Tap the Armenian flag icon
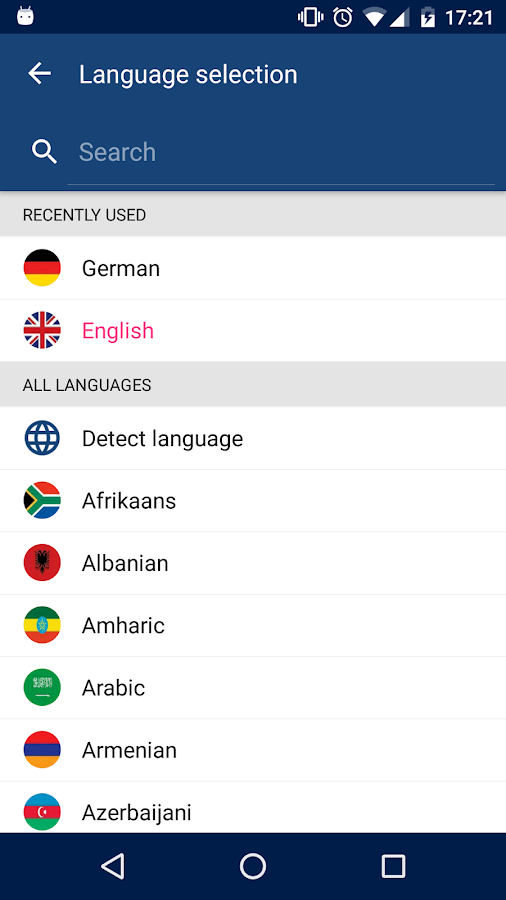 (42, 750)
